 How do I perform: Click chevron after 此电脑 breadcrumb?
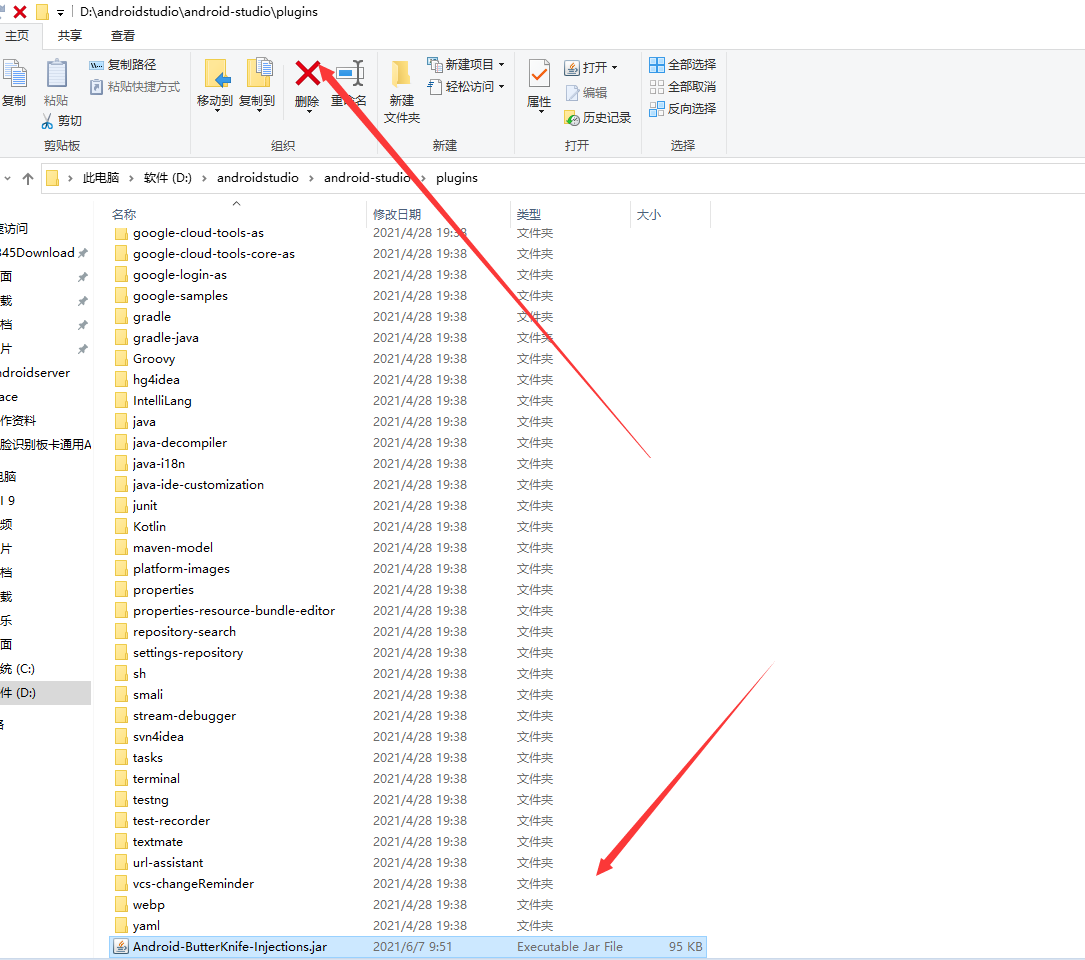point(131,179)
